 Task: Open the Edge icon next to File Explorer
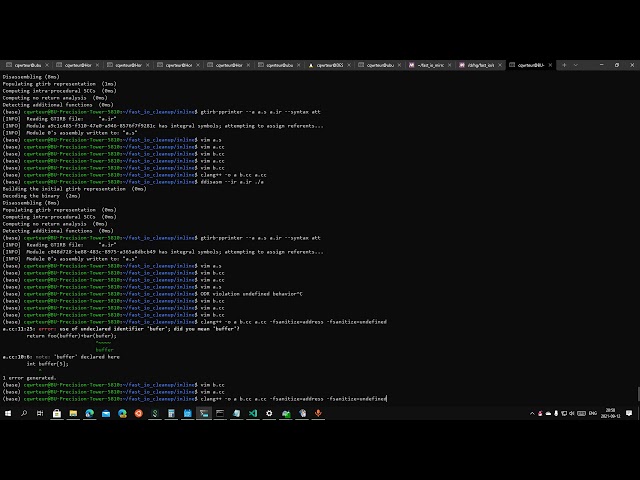tap(89, 413)
